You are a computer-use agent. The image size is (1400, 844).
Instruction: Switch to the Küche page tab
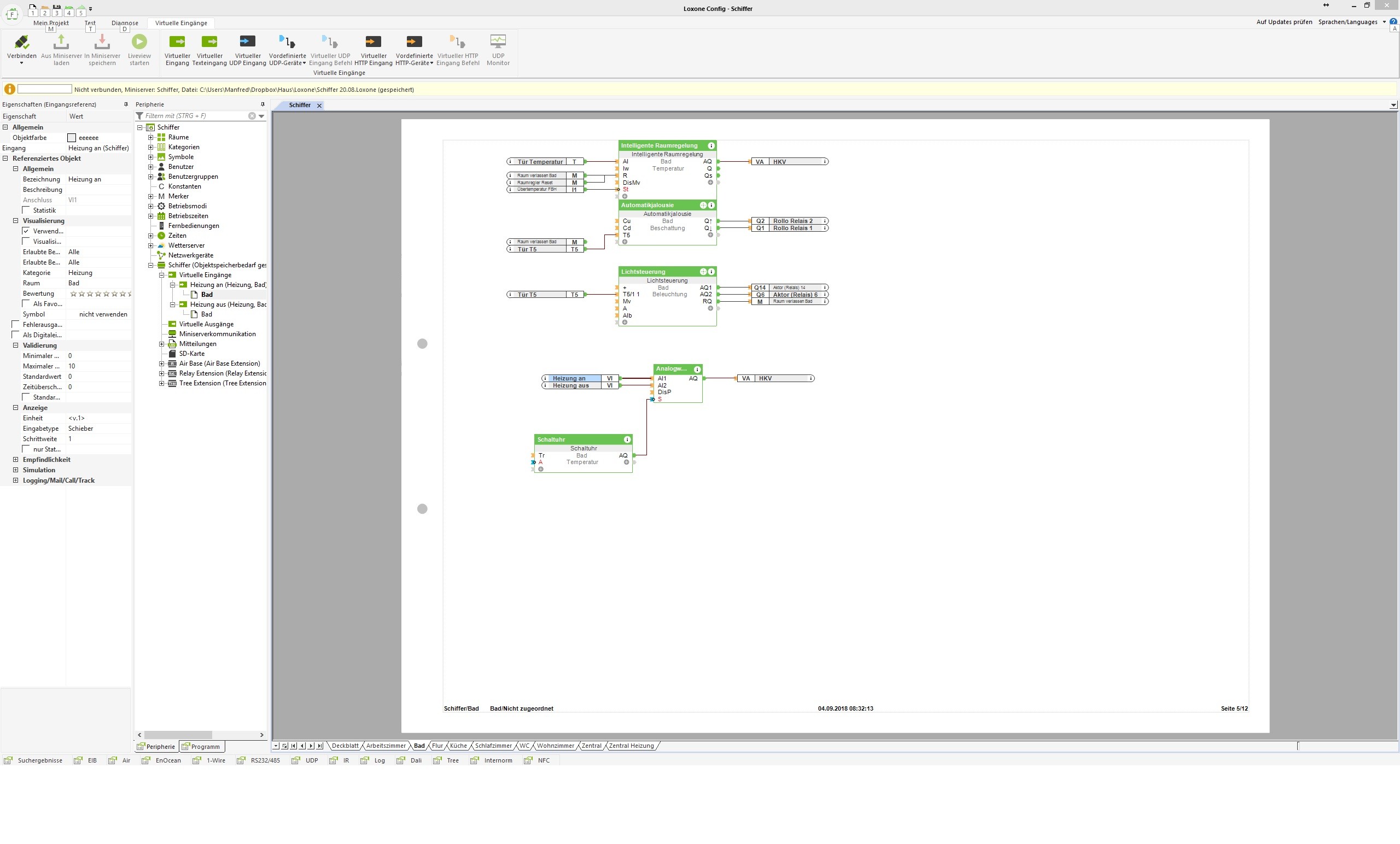tap(458, 746)
